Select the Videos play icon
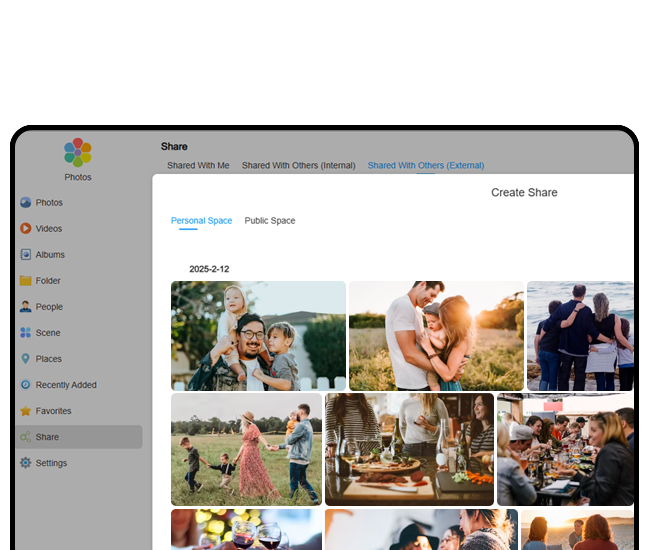Viewport: 648px width, 550px height. [x=26, y=229]
